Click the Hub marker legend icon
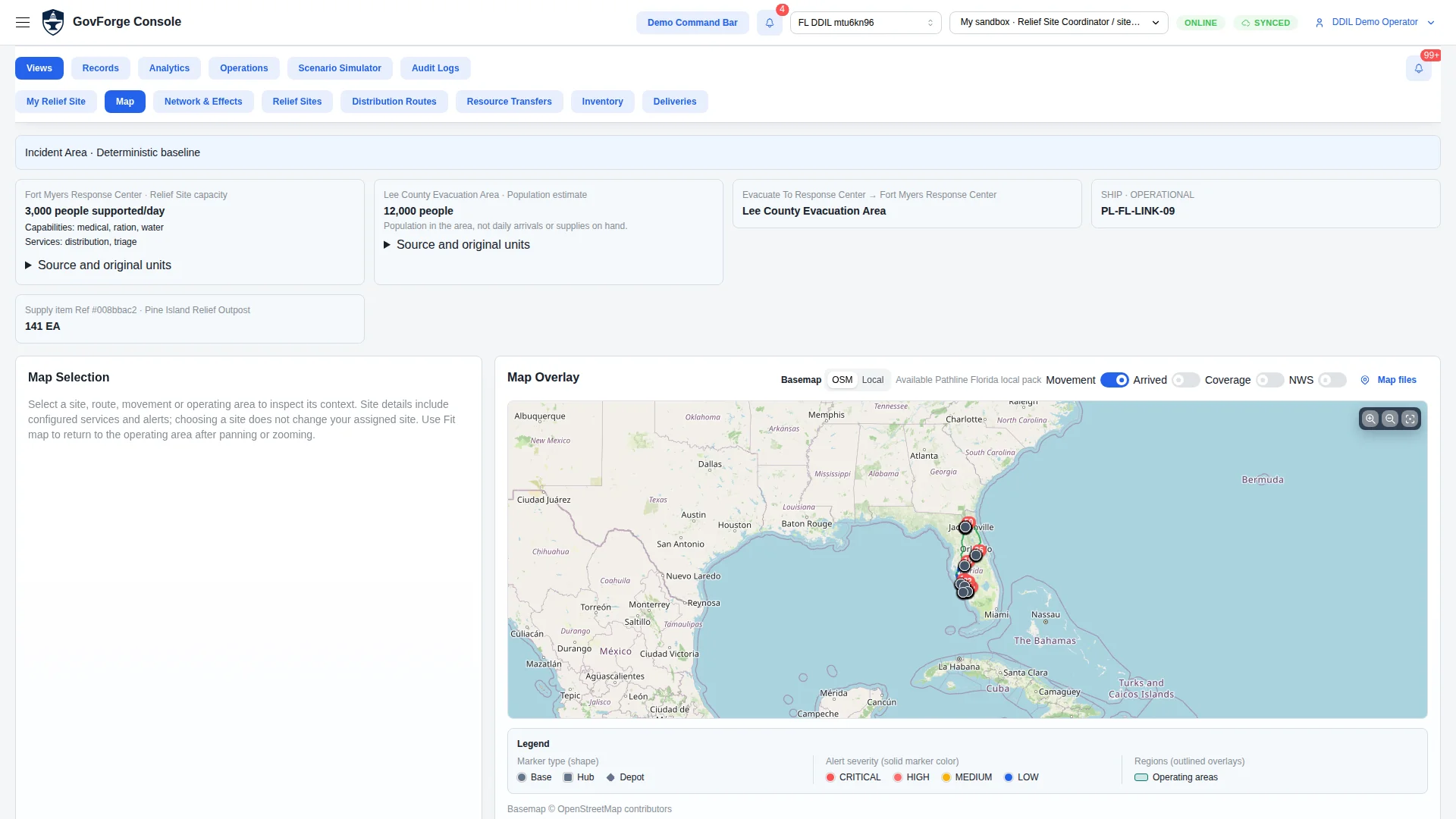The image size is (1456, 819). [x=568, y=777]
